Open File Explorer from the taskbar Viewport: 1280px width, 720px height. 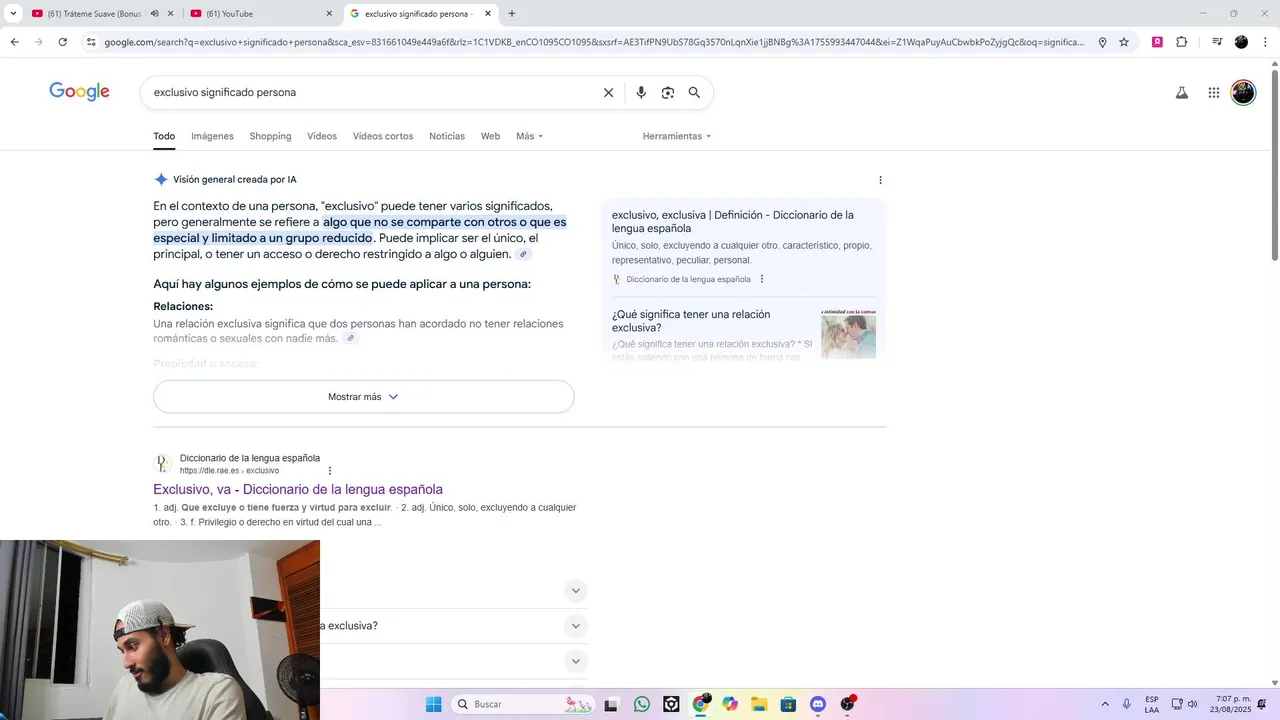759,704
